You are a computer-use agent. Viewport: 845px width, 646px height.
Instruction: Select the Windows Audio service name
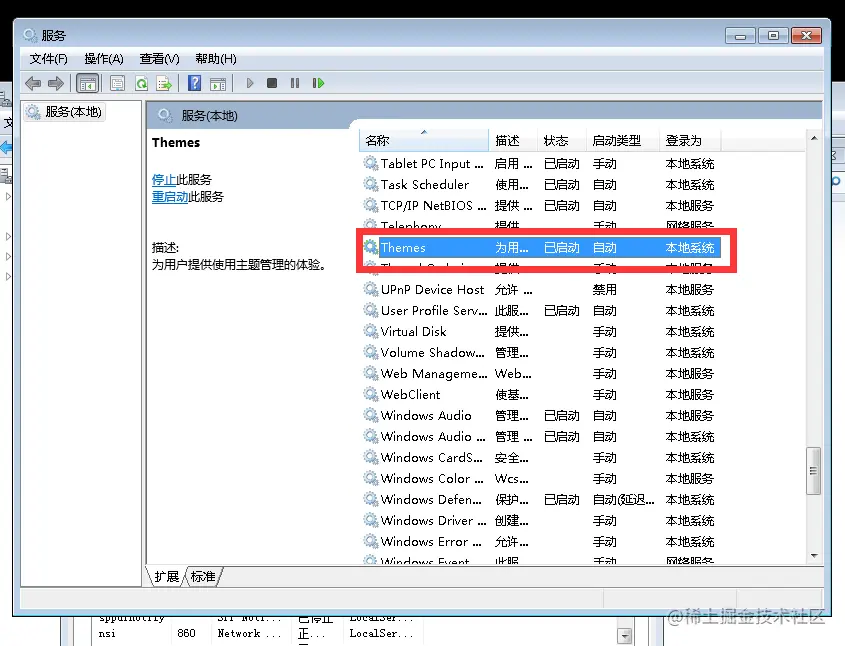point(426,415)
